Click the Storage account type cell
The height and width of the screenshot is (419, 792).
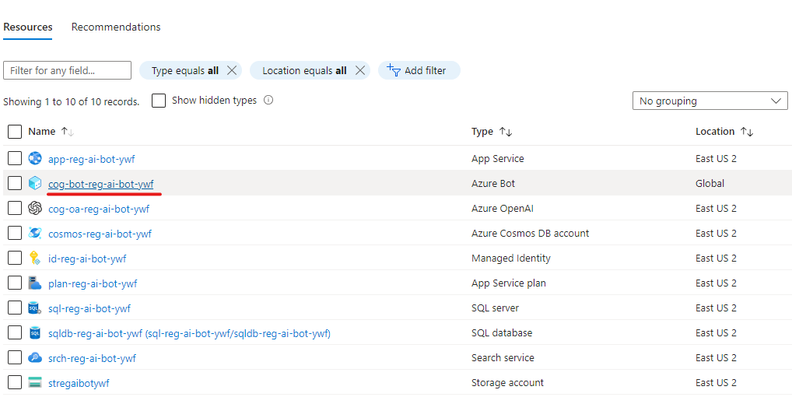pos(507,382)
